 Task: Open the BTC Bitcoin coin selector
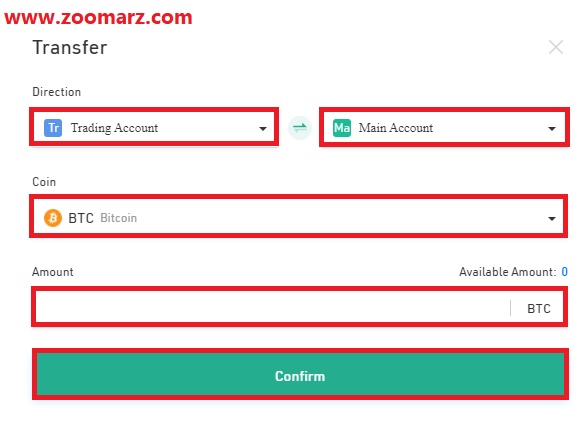pyautogui.click(x=298, y=216)
